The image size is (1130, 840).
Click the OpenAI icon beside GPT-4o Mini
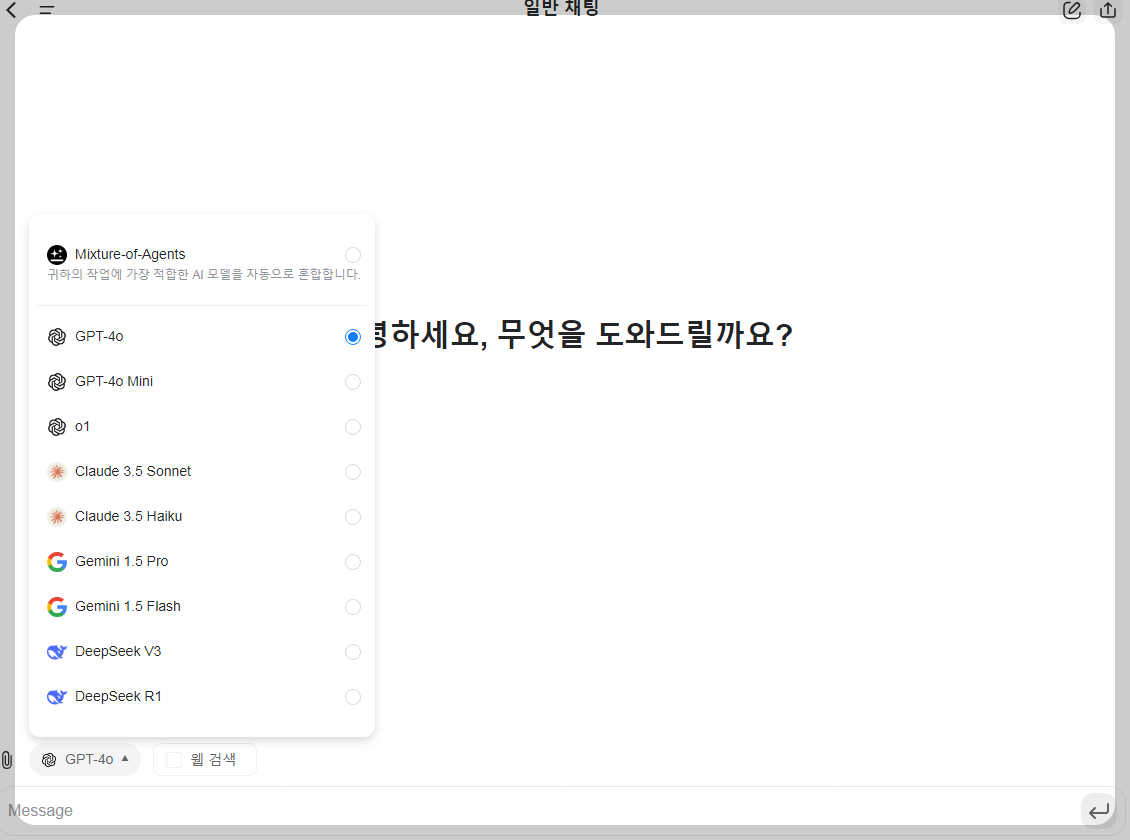point(57,382)
